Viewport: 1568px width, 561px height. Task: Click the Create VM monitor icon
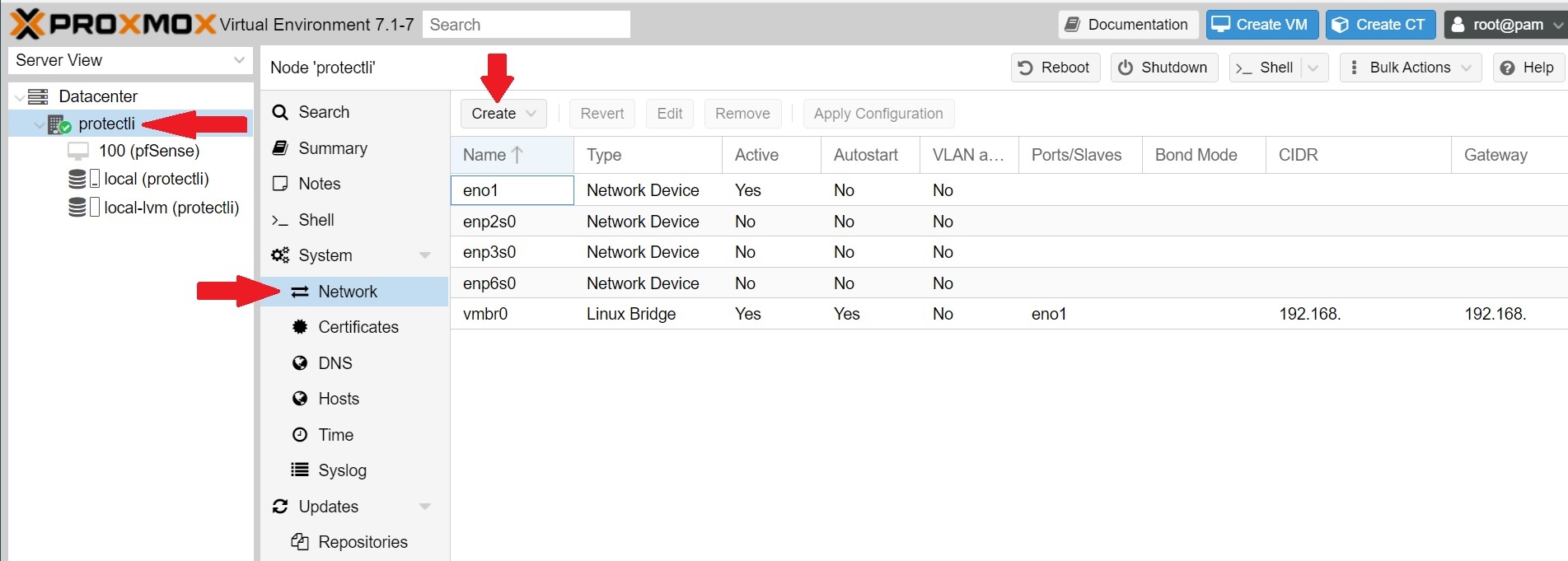point(1221,25)
